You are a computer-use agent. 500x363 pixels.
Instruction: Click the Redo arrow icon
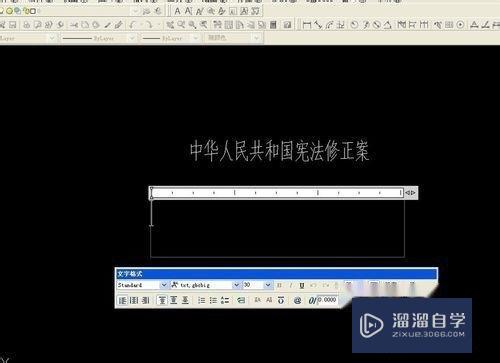click(149, 25)
